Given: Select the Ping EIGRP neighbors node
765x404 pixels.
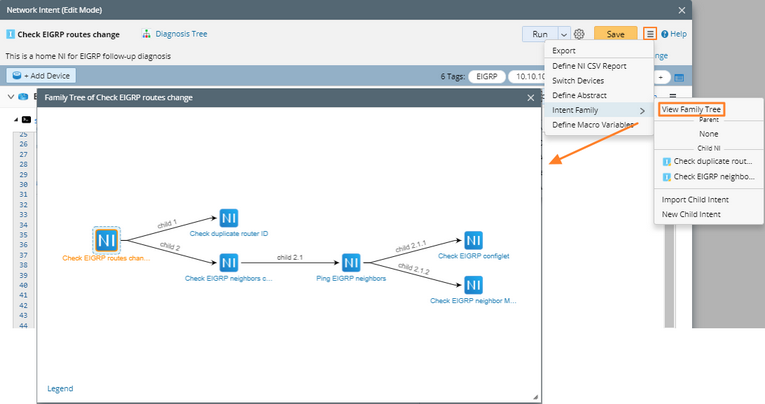Looking at the screenshot, I should click(x=351, y=263).
